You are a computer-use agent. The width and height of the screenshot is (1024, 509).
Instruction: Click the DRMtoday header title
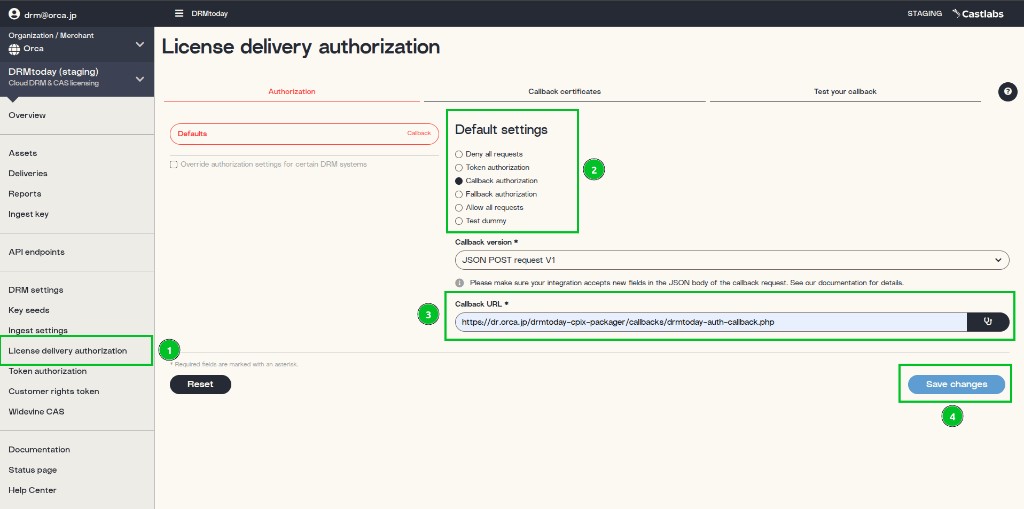210,14
